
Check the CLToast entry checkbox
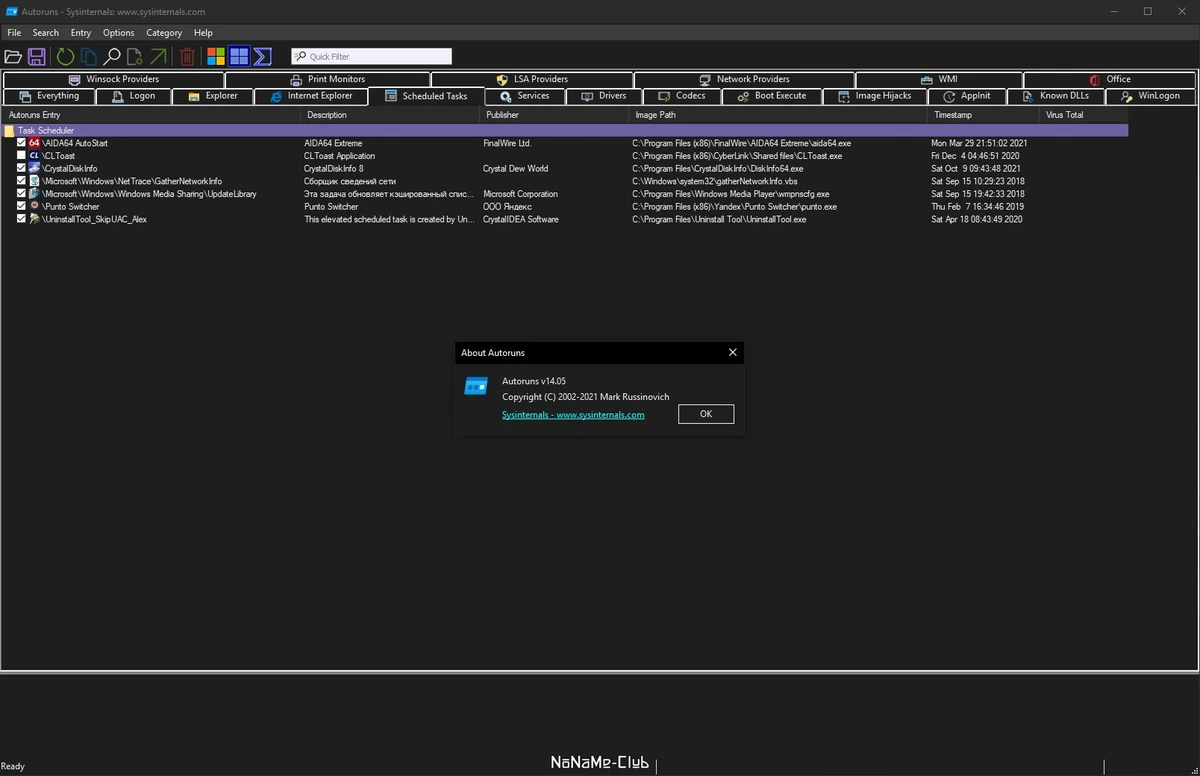(x=22, y=156)
